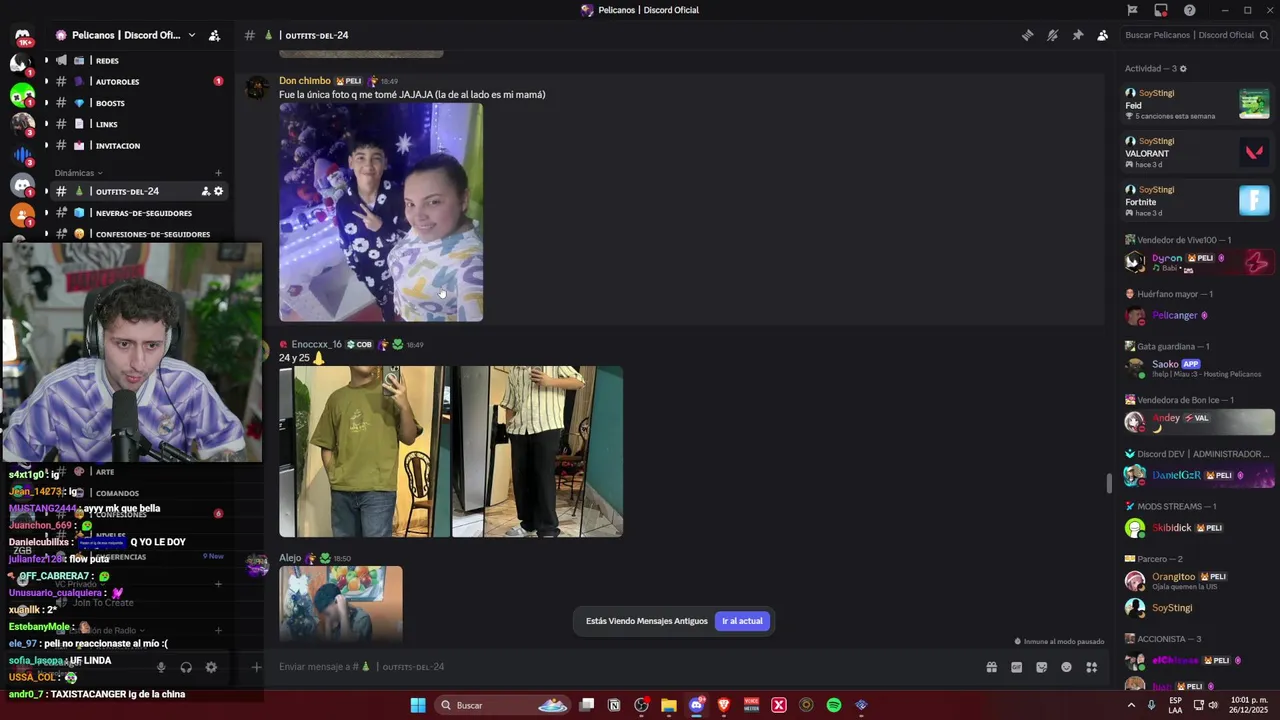Expand arrow beside NEVERAS-DE-SEGUIDORES channel
The image size is (1280, 720).
tap(46, 212)
